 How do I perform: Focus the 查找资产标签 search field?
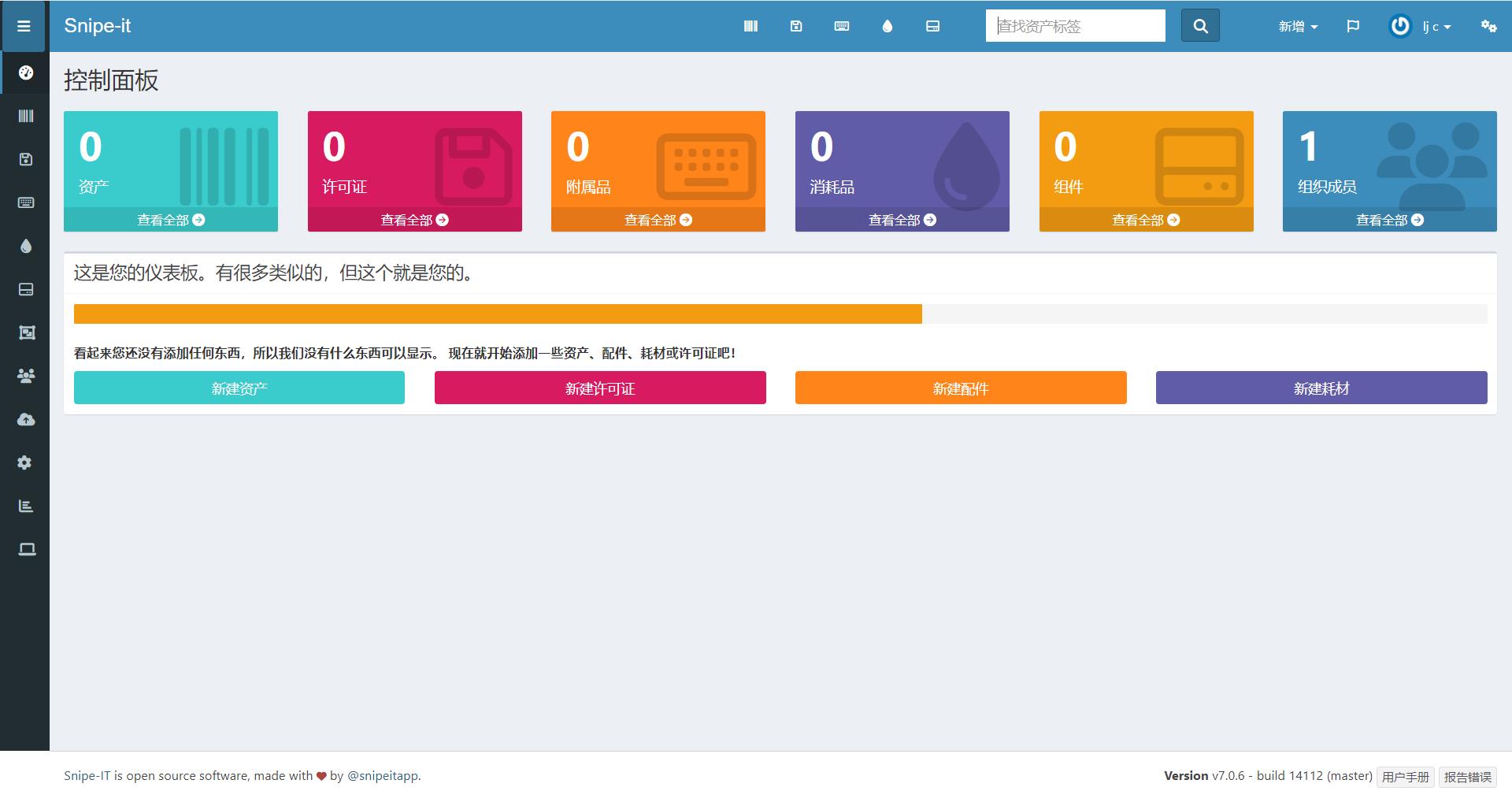click(x=1075, y=26)
